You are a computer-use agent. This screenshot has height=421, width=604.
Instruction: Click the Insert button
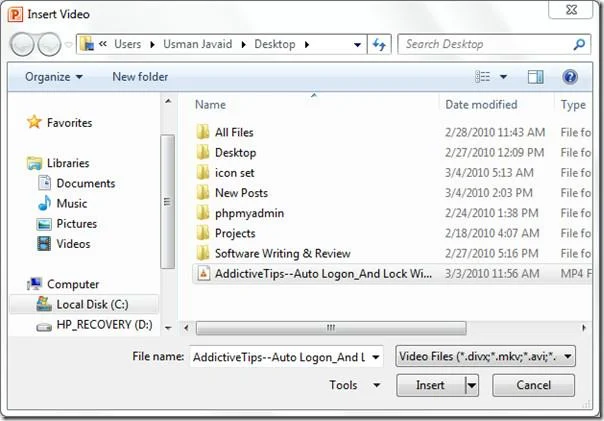point(430,385)
